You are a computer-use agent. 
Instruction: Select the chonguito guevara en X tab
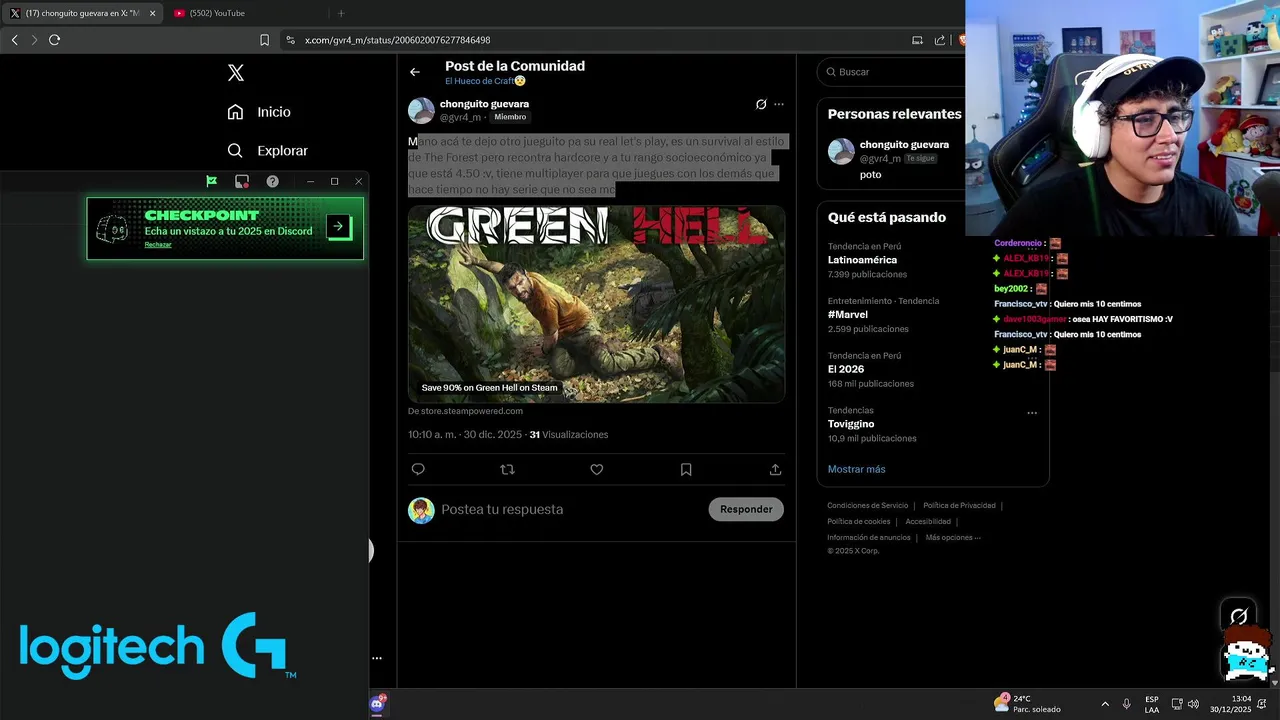pyautogui.click(x=82, y=13)
